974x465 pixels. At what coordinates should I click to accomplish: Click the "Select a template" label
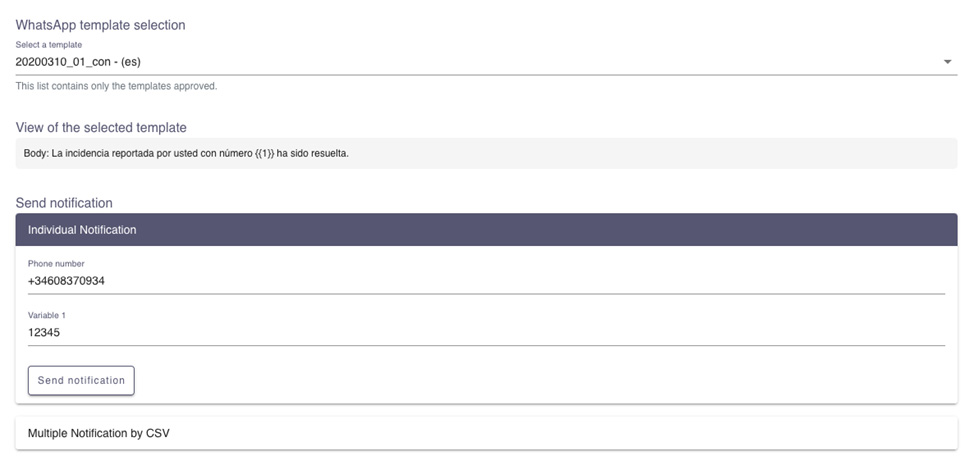point(49,45)
